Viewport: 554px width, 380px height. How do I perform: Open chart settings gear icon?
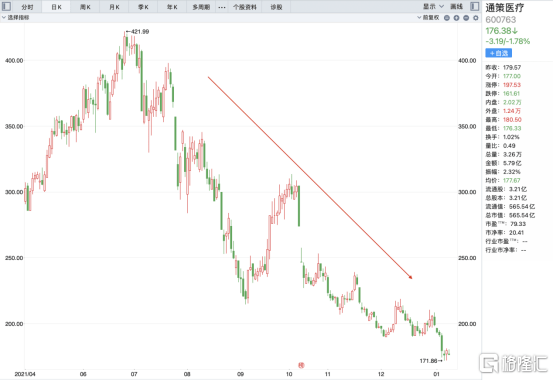click(476, 18)
